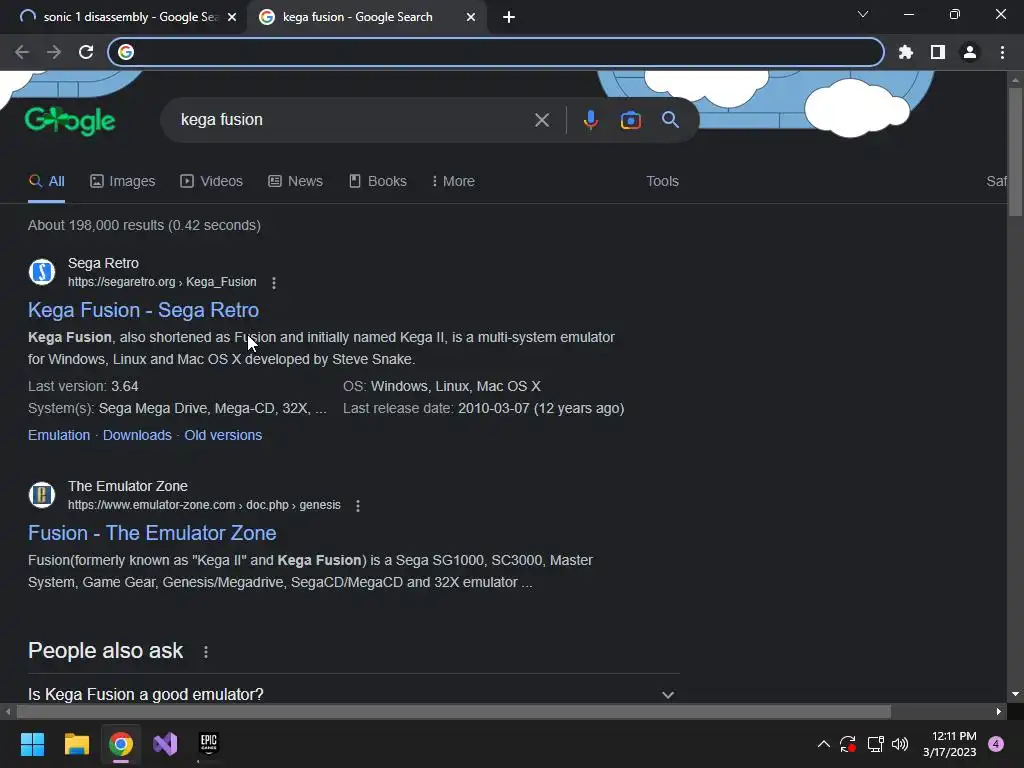The height and width of the screenshot is (768, 1024).
Task: Open the clock showing 12:11 PM
Action: coord(950,744)
